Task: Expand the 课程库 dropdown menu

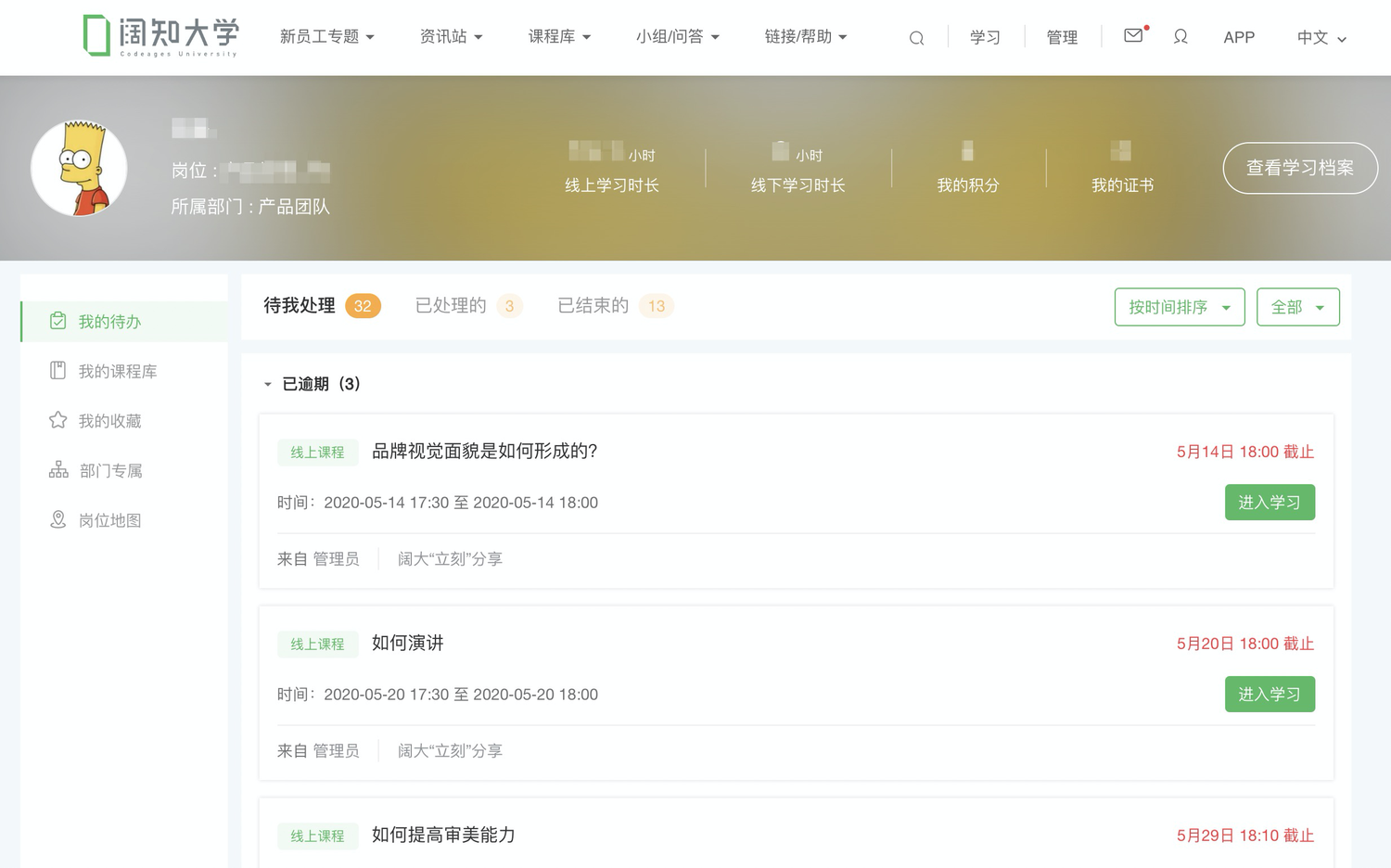Action: click(559, 36)
